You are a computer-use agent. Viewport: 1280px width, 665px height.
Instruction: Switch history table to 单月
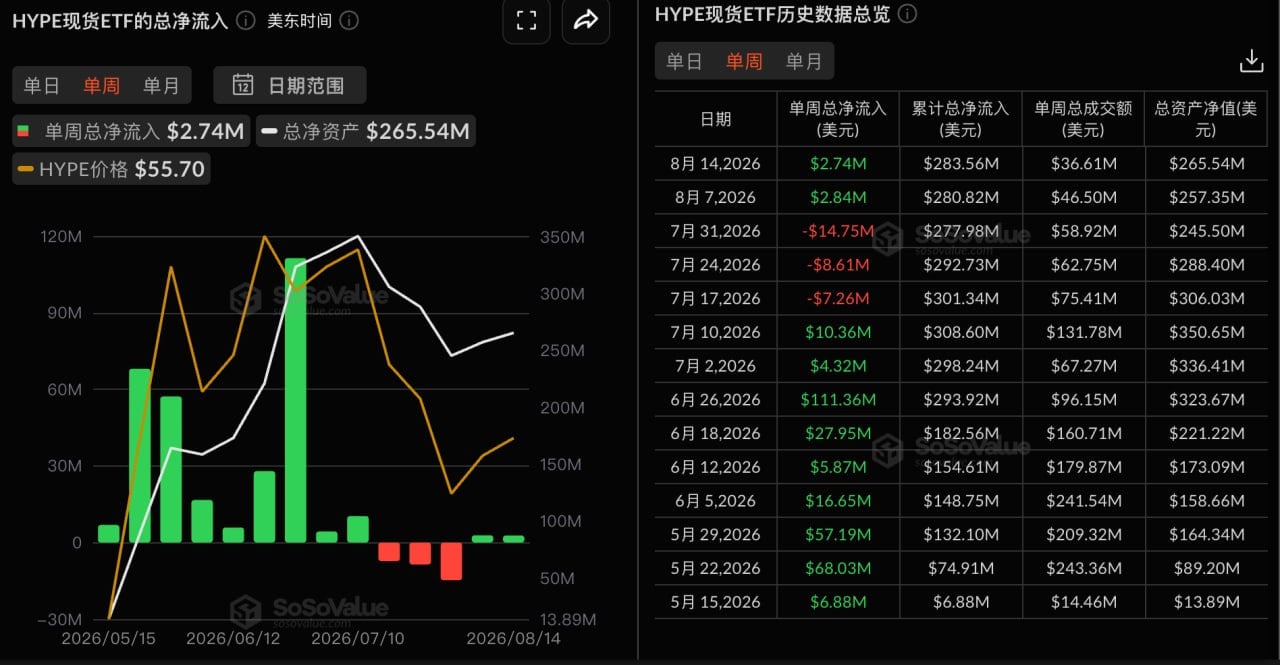tap(804, 61)
